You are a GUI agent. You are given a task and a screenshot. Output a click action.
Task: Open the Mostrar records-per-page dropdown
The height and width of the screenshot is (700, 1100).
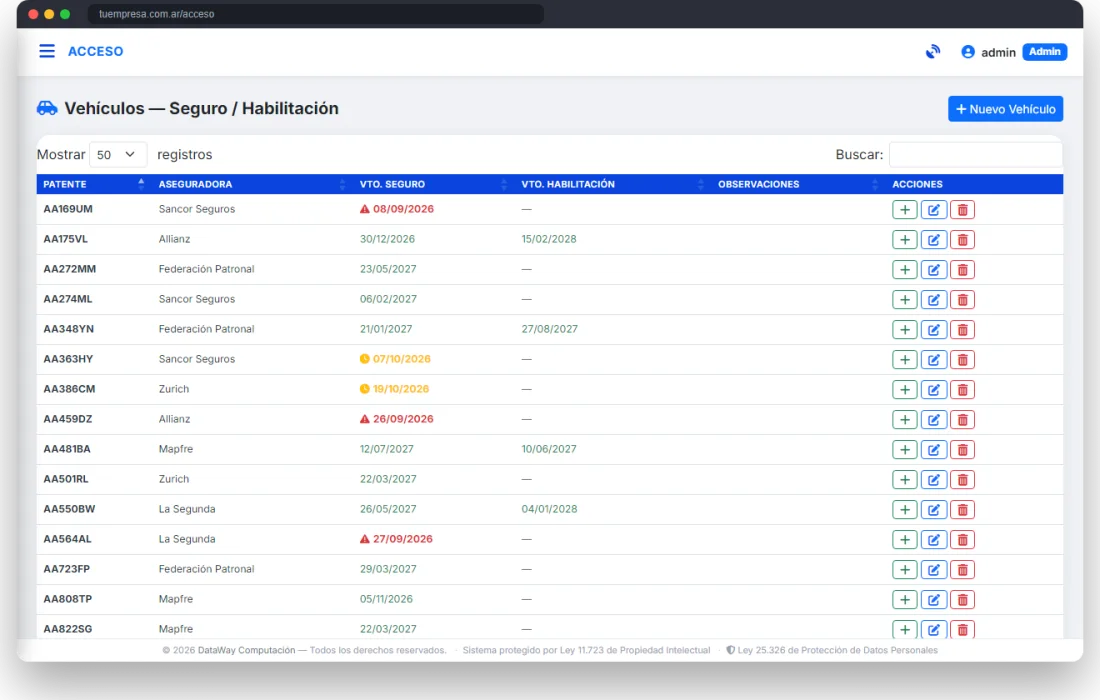click(118, 154)
